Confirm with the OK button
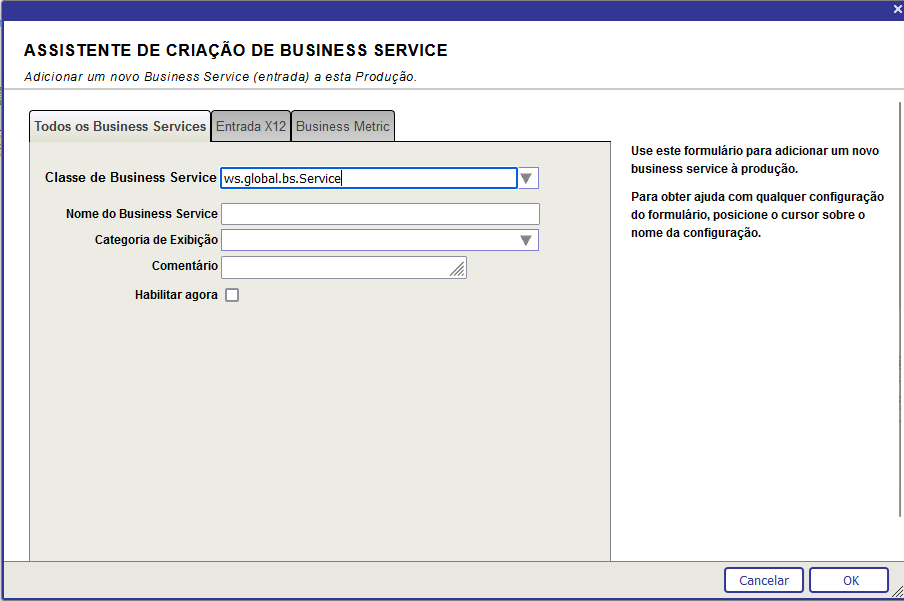The height and width of the screenshot is (601, 904). point(849,580)
